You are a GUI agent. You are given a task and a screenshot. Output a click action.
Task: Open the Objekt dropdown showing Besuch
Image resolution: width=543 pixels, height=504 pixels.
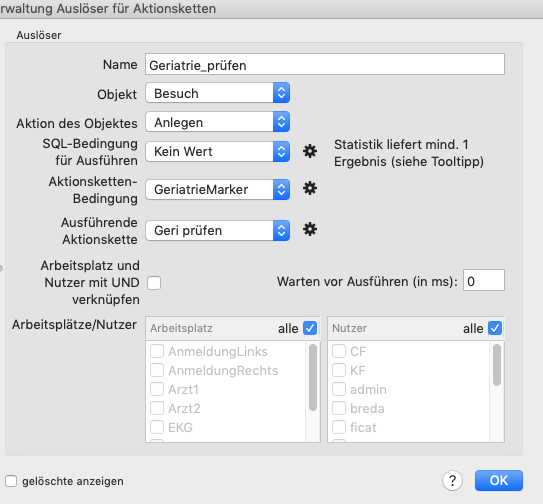pyautogui.click(x=217, y=93)
